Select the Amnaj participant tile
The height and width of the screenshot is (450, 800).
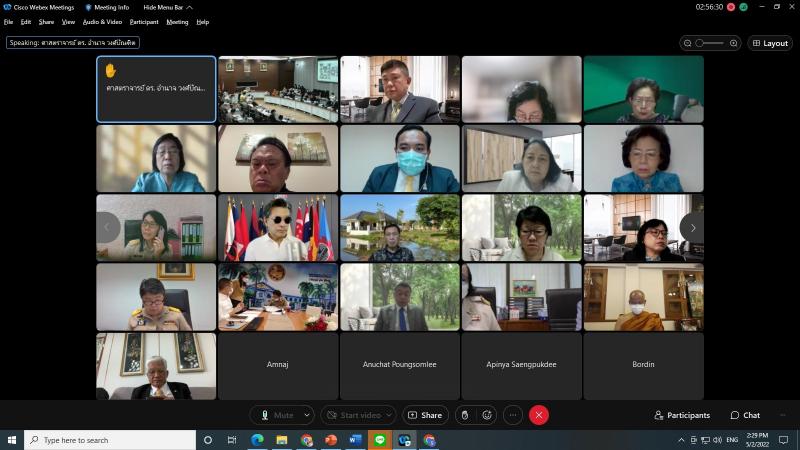[x=278, y=366]
